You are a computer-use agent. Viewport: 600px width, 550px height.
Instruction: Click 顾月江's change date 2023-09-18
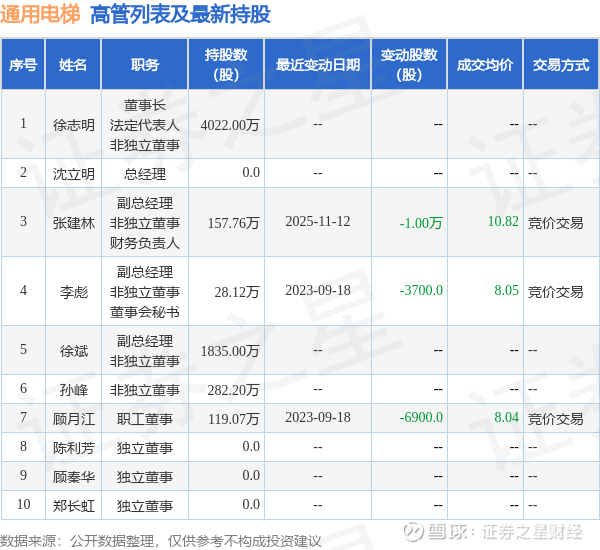[318, 417]
